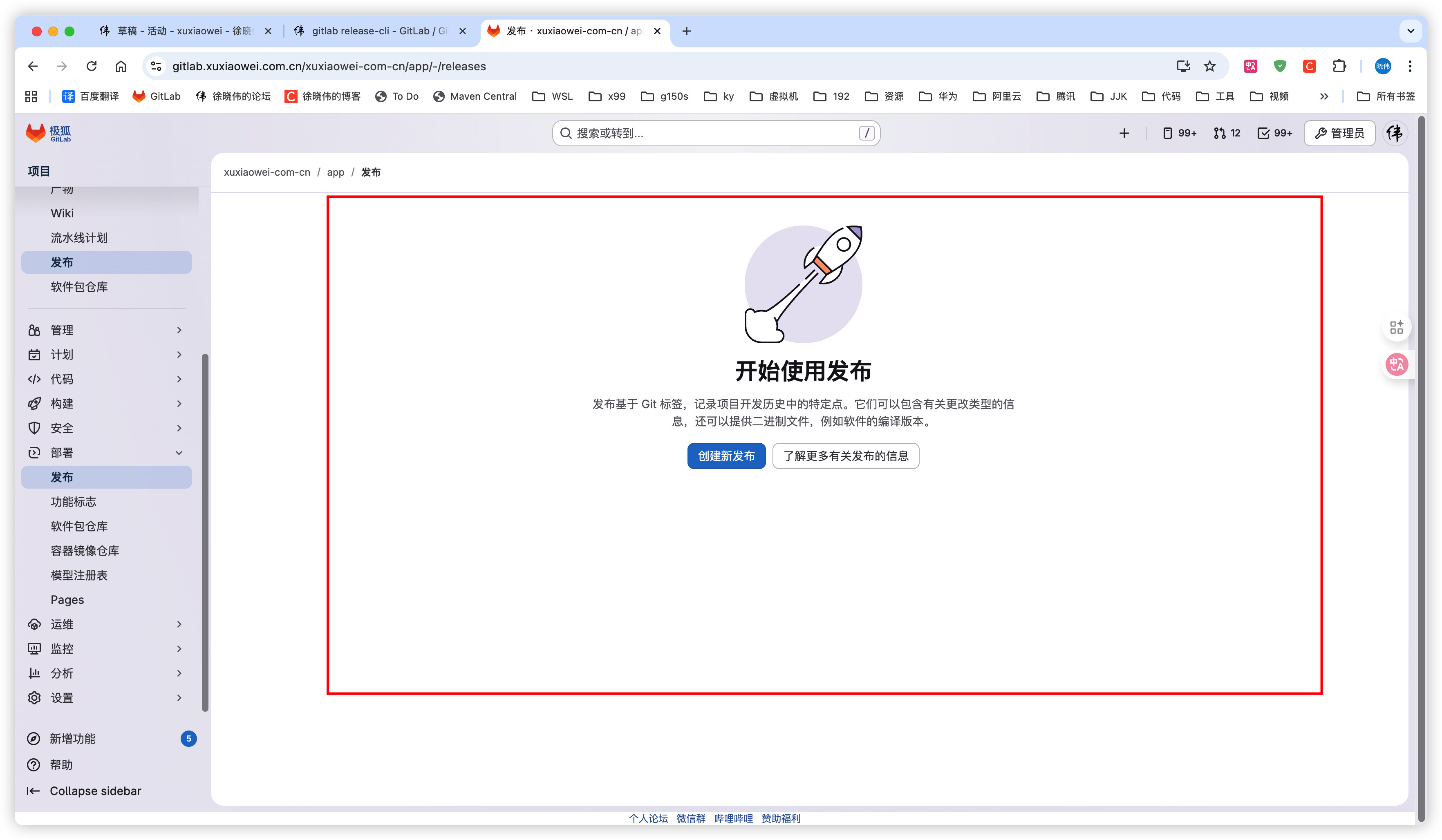Select 功能标志 in the sidebar menu
1442x840 pixels.
click(73, 501)
